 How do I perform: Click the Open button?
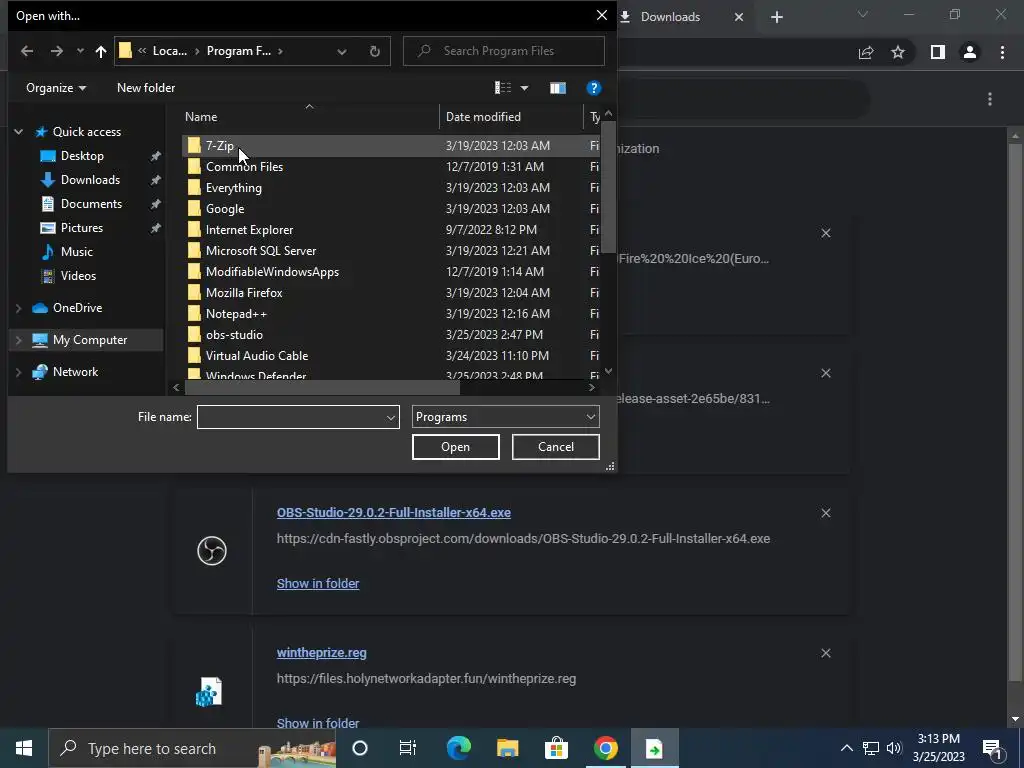point(455,447)
